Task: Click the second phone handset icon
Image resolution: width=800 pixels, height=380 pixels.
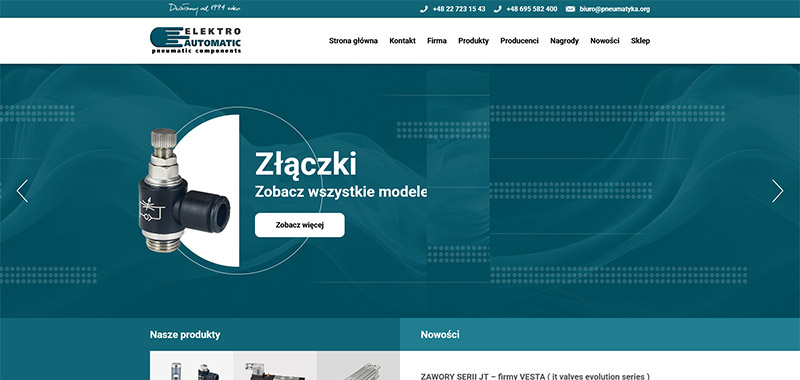Action: coord(497,9)
